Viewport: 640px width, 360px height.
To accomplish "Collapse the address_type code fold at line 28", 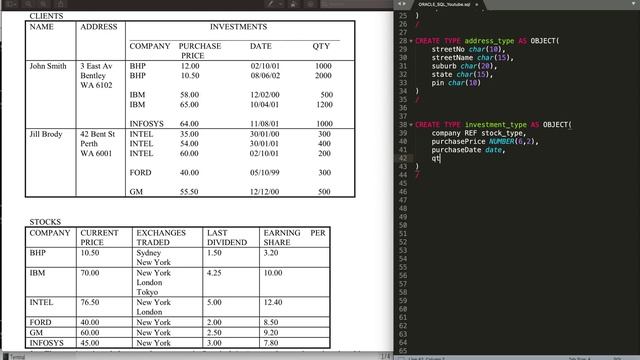I will 411,41.
